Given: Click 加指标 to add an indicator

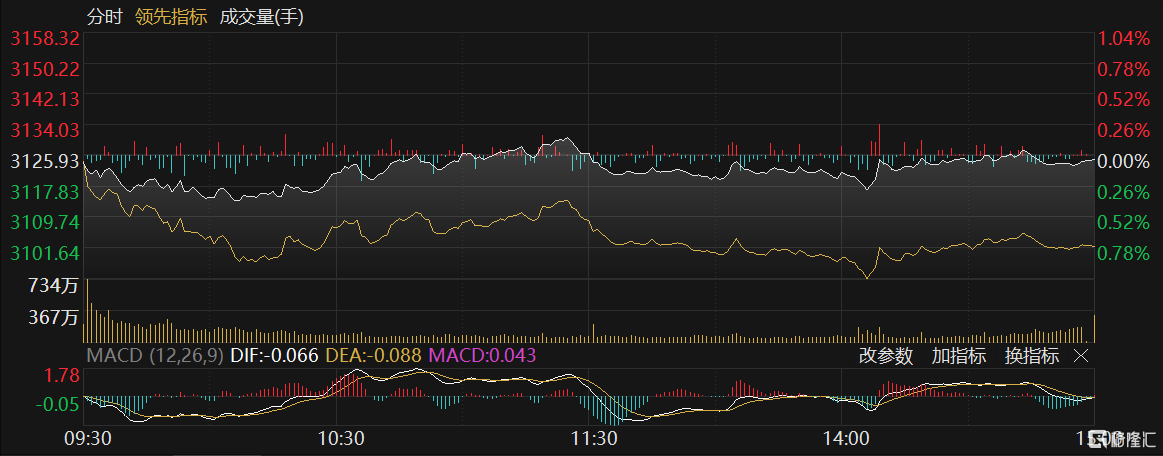Looking at the screenshot, I should [x=958, y=356].
